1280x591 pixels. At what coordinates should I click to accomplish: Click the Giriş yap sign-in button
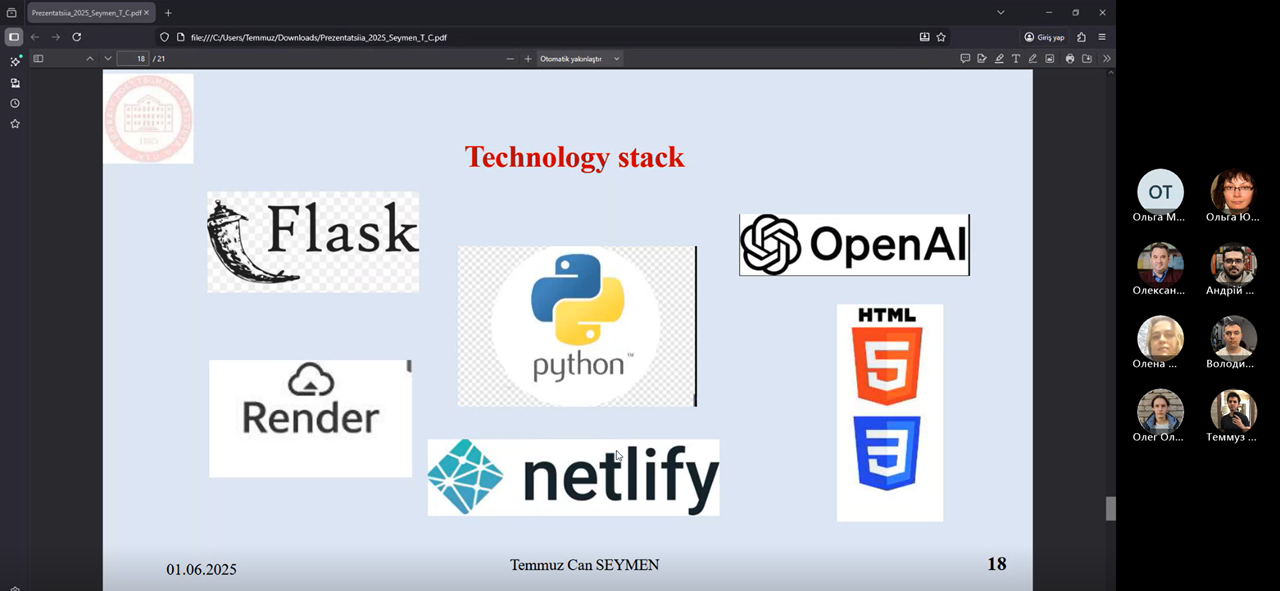pyautogui.click(x=1044, y=37)
